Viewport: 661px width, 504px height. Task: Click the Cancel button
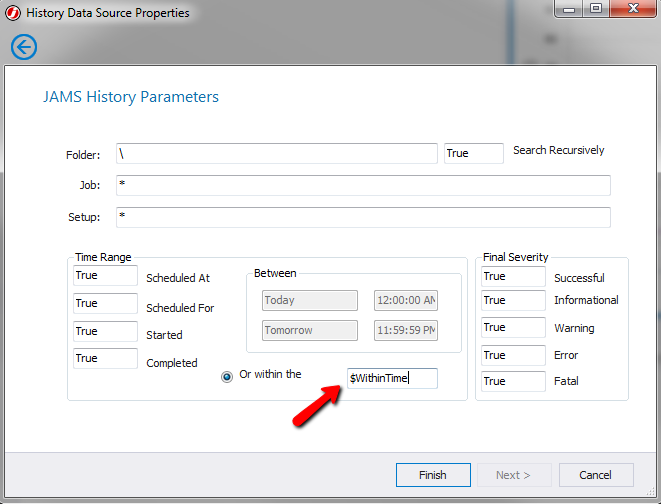pyautogui.click(x=596, y=475)
